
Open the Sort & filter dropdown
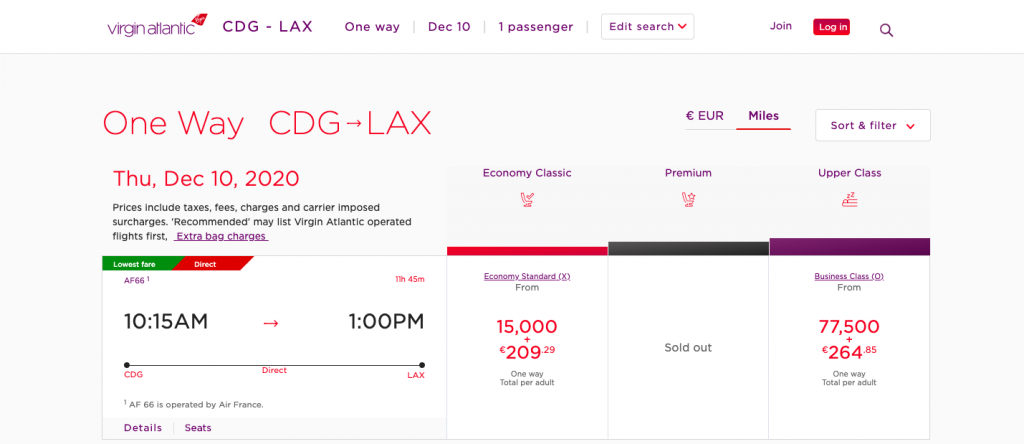tap(872, 125)
